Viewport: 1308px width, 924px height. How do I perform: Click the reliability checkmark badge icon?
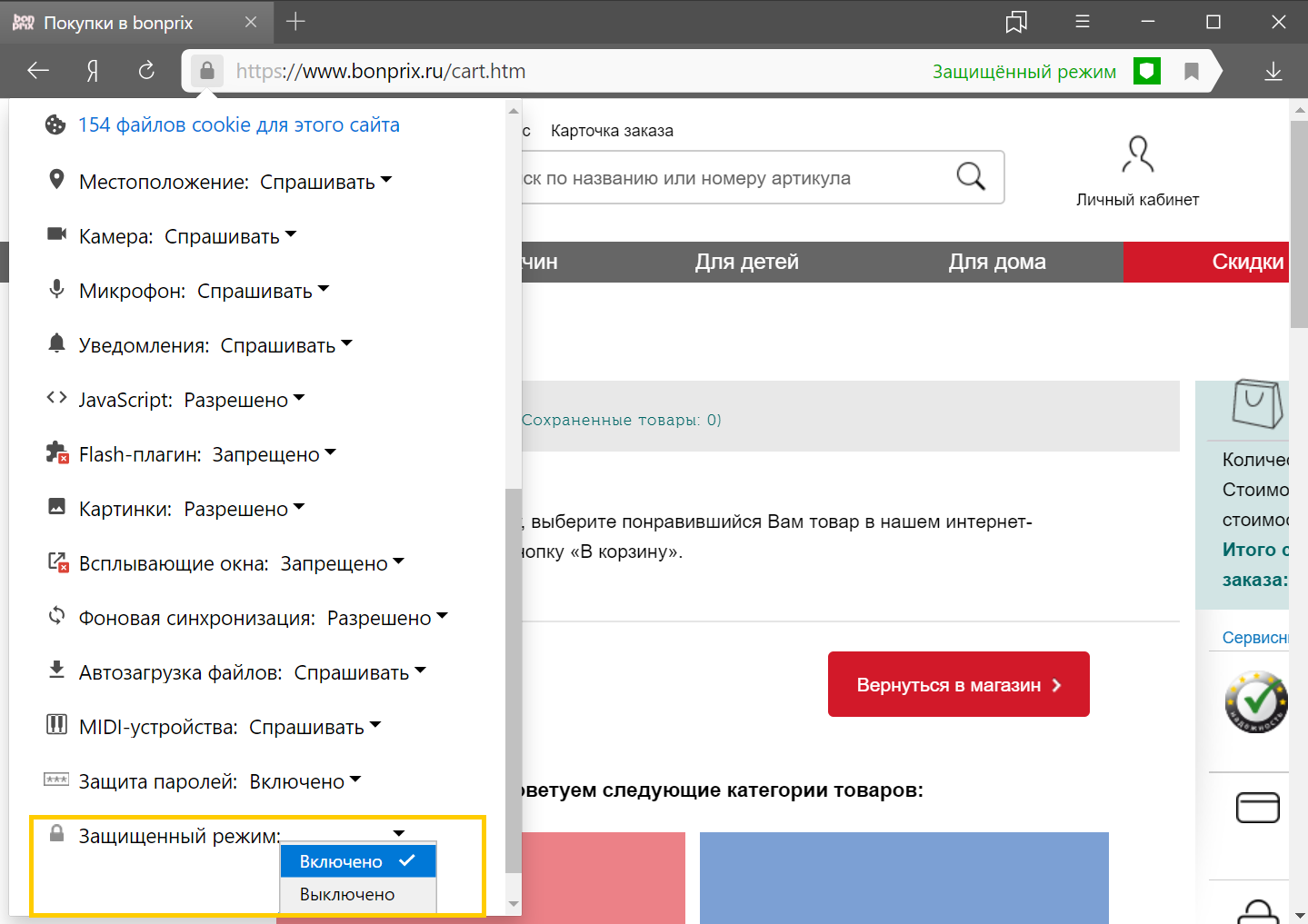(1256, 701)
